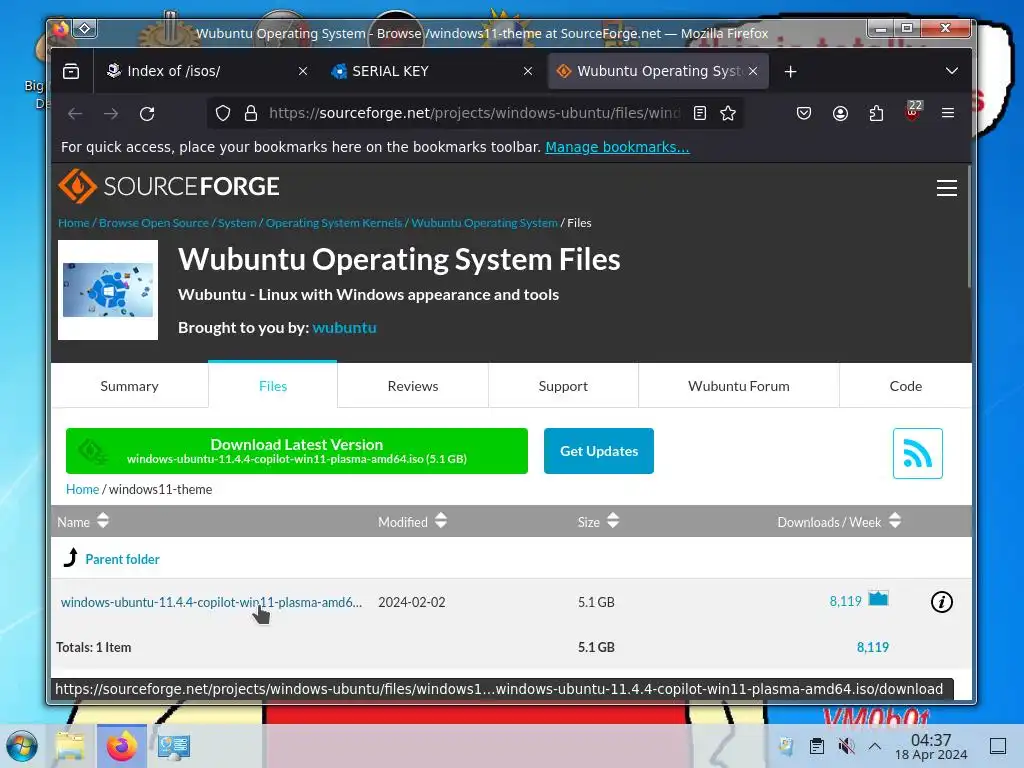Sort files by Modified column
The image size is (1024, 768).
coord(413,521)
